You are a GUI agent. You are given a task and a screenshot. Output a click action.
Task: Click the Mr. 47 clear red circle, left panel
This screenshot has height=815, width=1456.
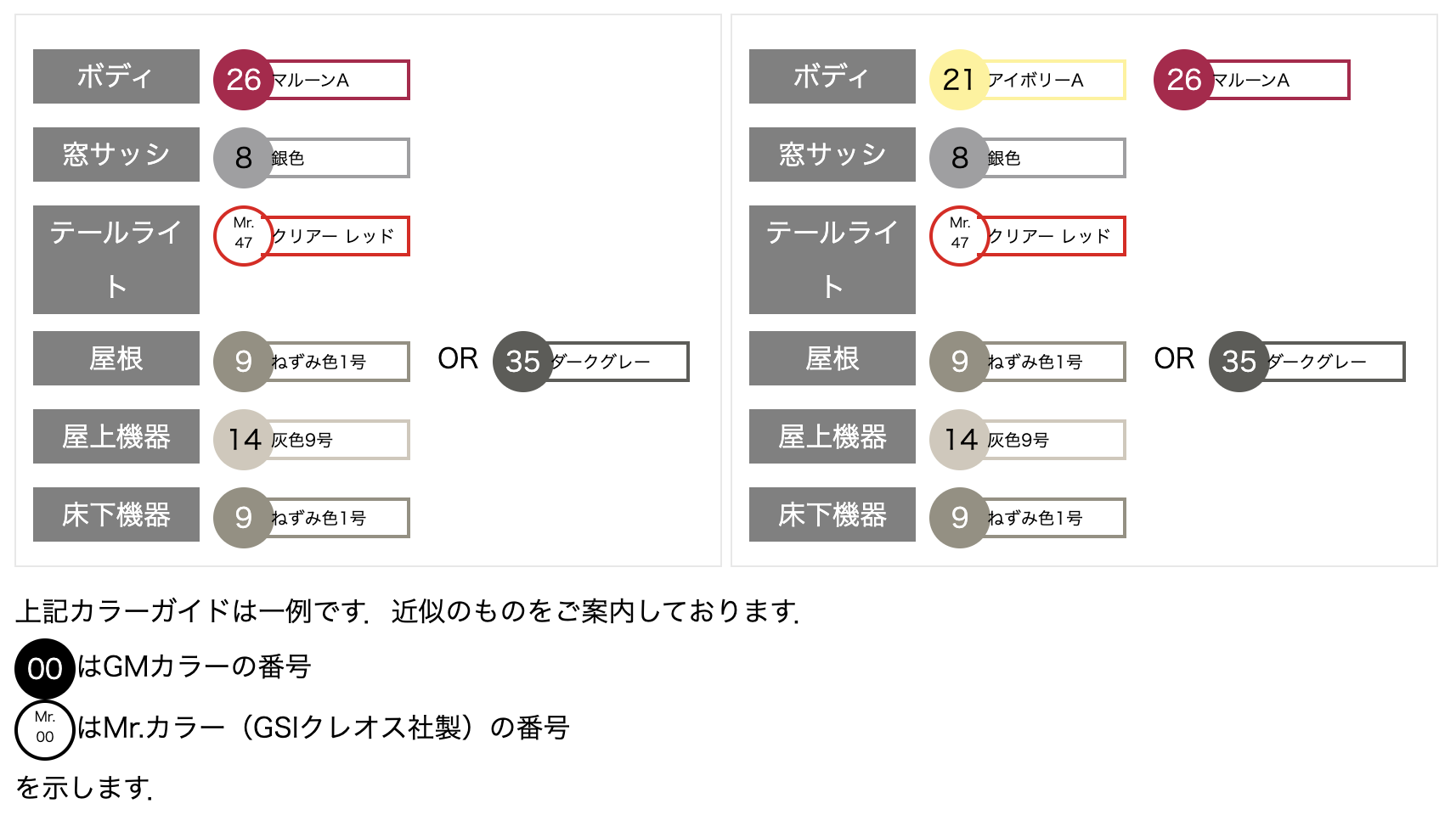click(243, 236)
